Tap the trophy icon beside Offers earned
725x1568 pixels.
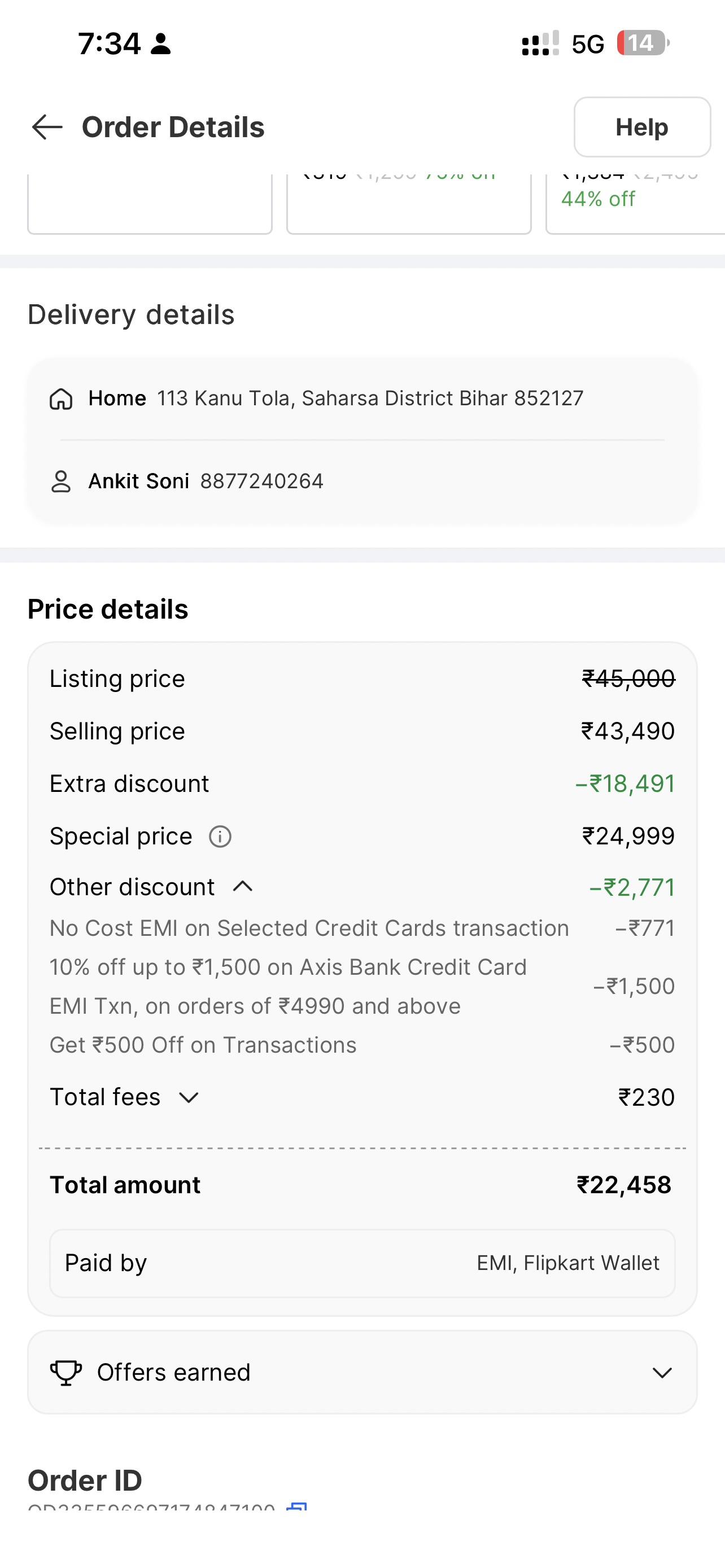65,1373
